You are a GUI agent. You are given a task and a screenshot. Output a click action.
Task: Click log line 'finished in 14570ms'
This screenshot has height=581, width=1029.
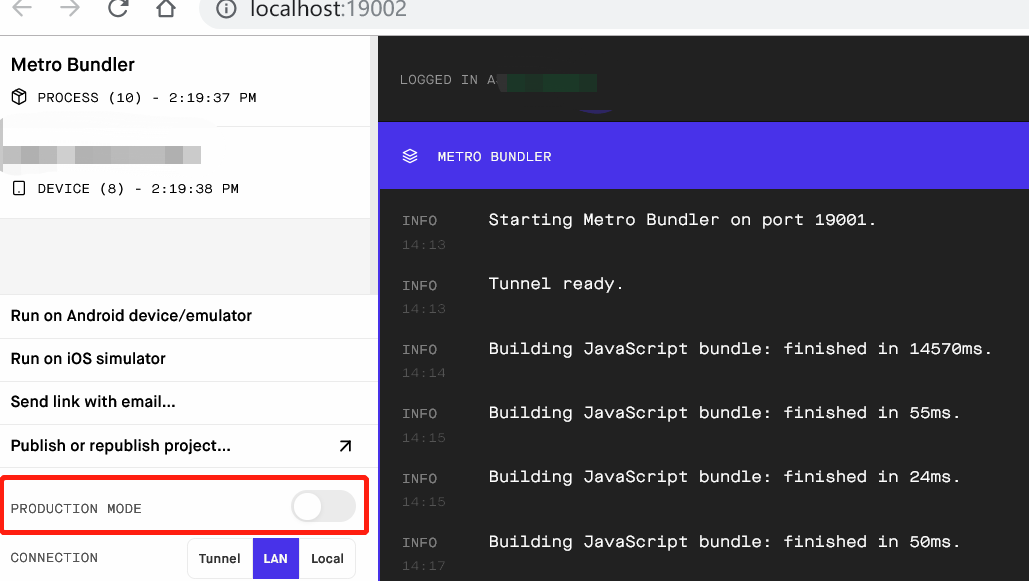[740, 349]
